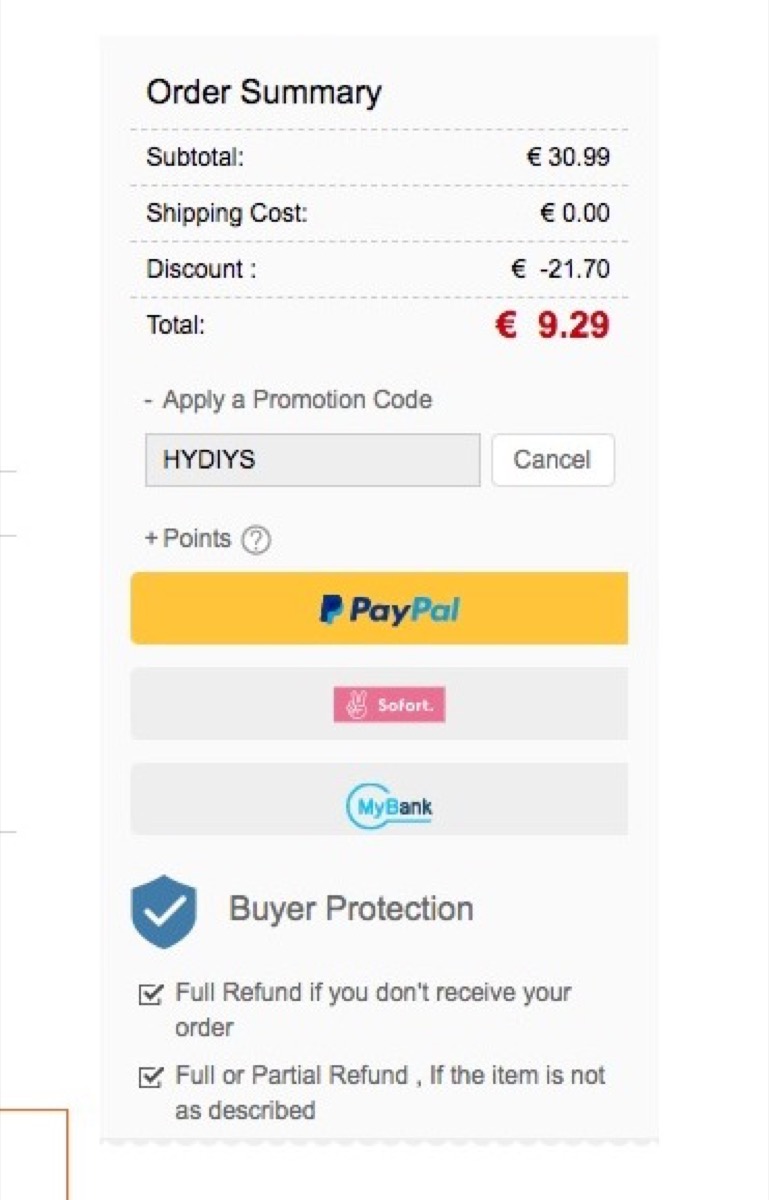
Task: Collapse the Apply a Promotion Code section
Action: (x=288, y=400)
